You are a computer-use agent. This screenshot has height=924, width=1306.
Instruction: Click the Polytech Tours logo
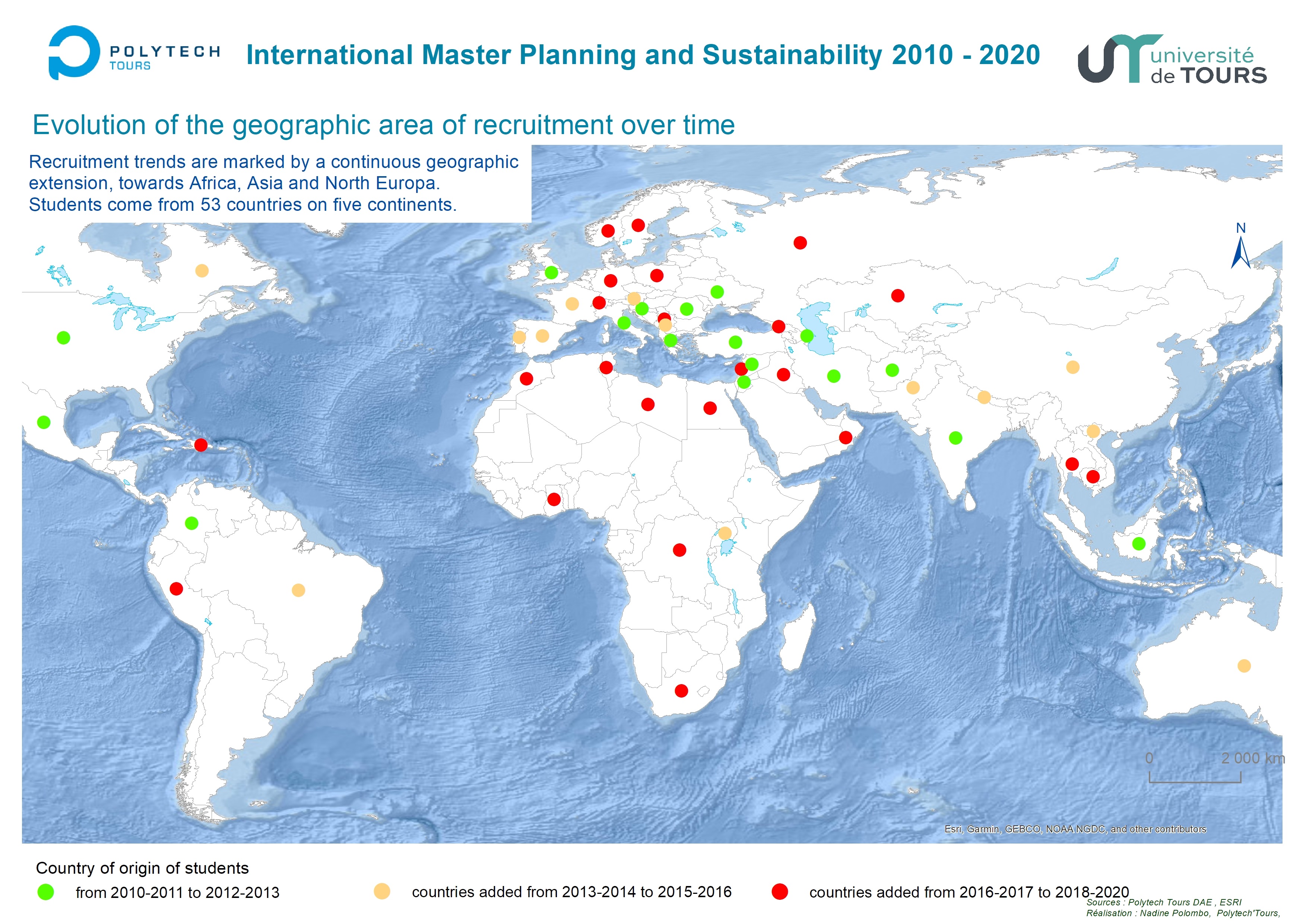click(x=134, y=53)
